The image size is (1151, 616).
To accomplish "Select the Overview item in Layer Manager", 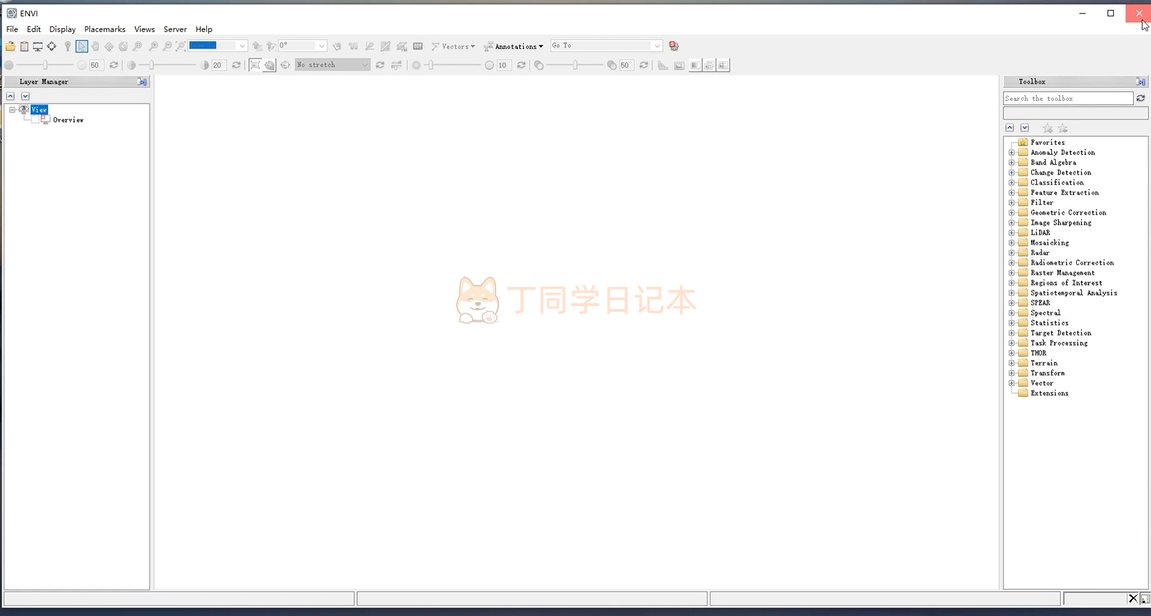I will click(x=68, y=120).
